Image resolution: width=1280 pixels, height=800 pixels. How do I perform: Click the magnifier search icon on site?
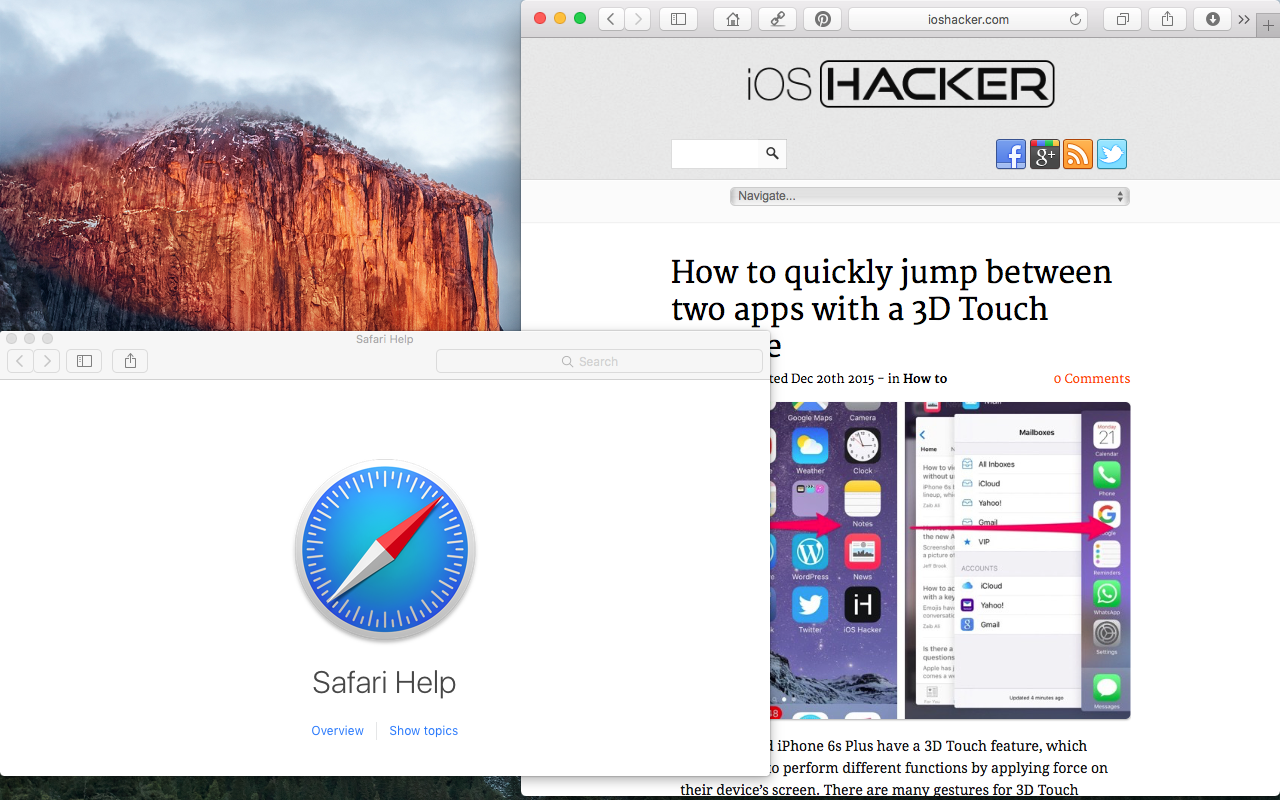[x=773, y=154]
